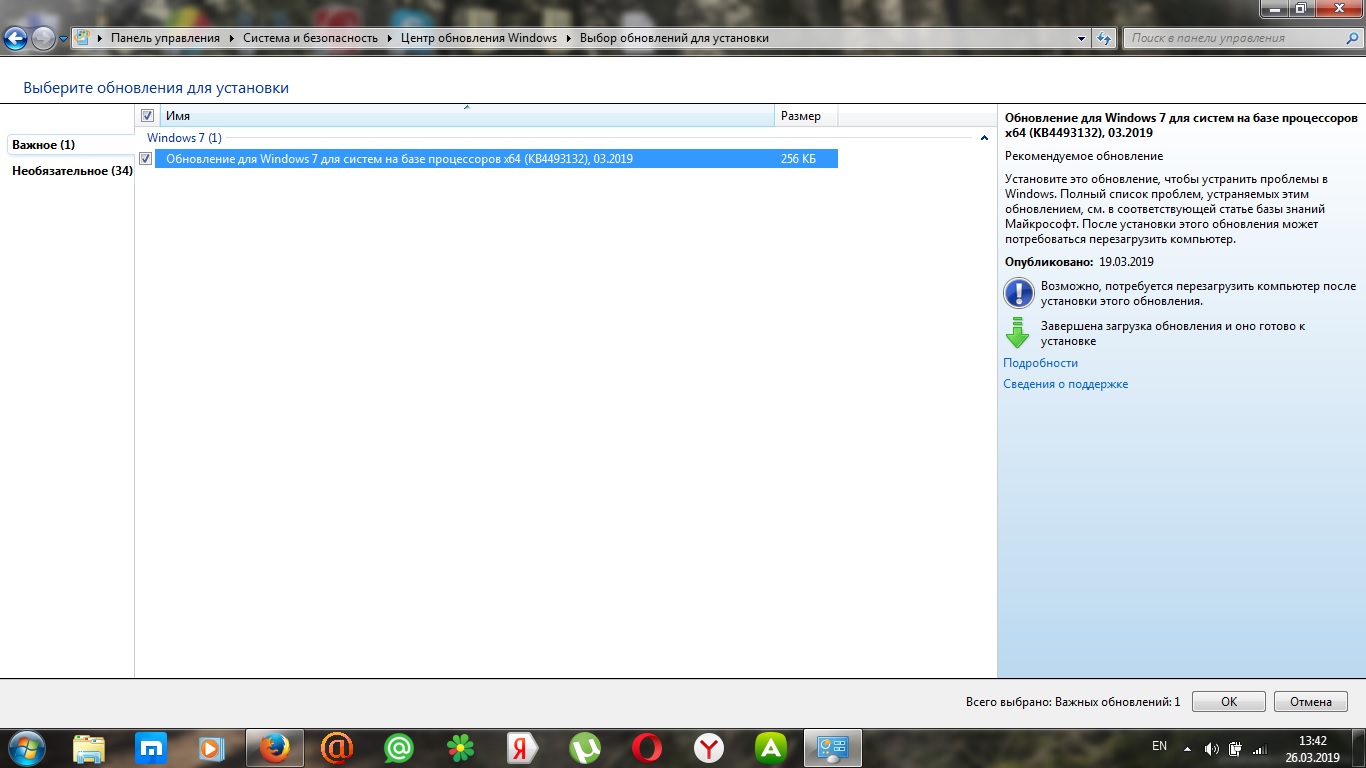
Task: Click 'Рекомендуемое обновление' text in details pane
Action: coord(1083,156)
